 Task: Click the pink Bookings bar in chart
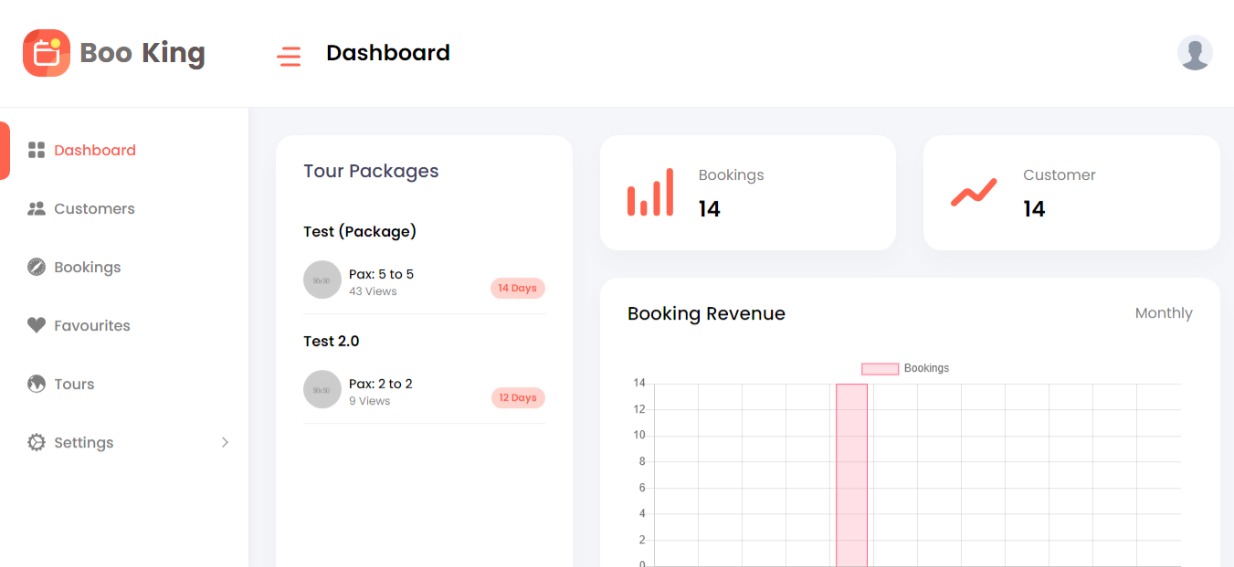pyautogui.click(x=851, y=475)
